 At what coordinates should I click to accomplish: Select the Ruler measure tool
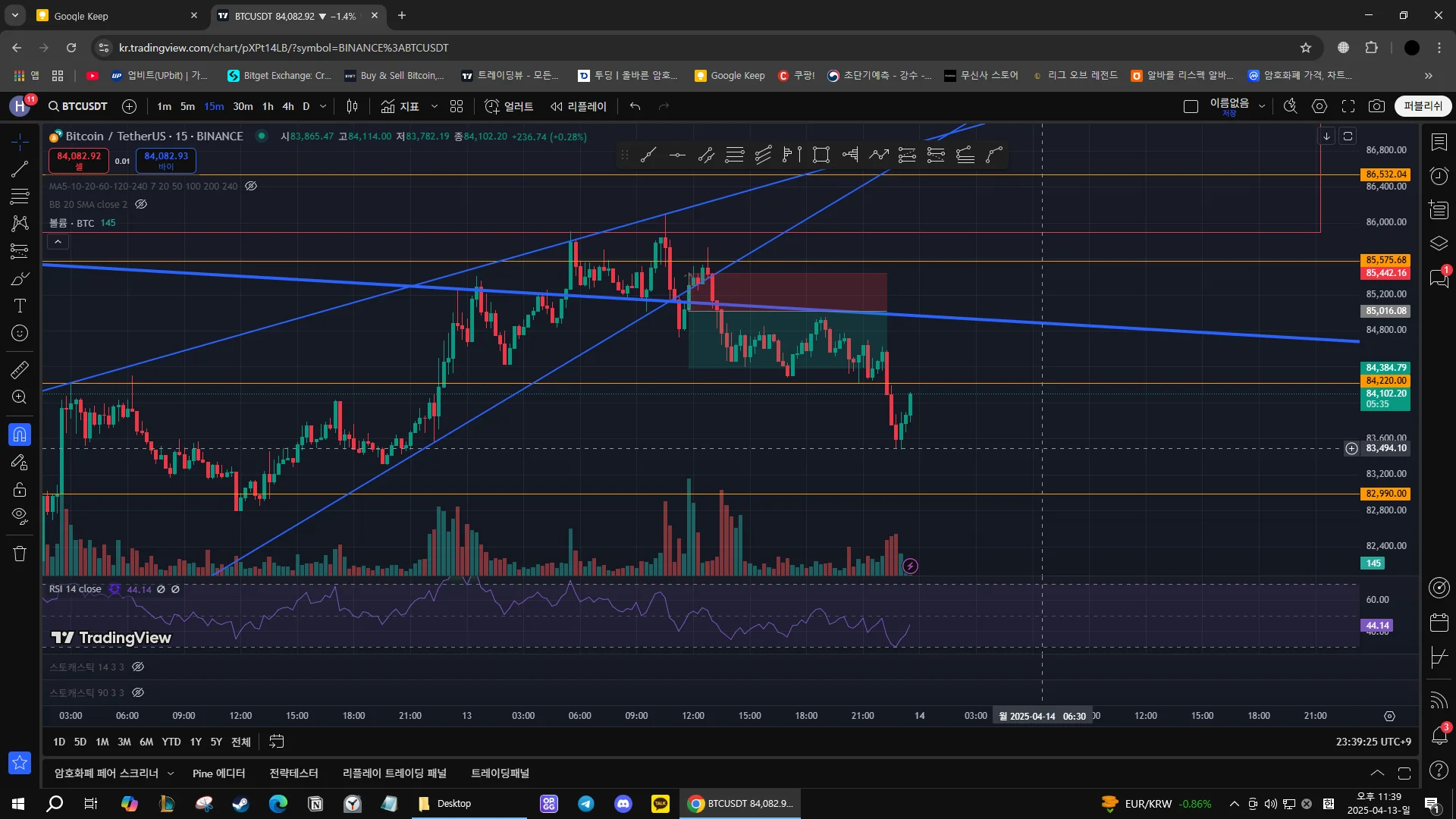pos(20,370)
